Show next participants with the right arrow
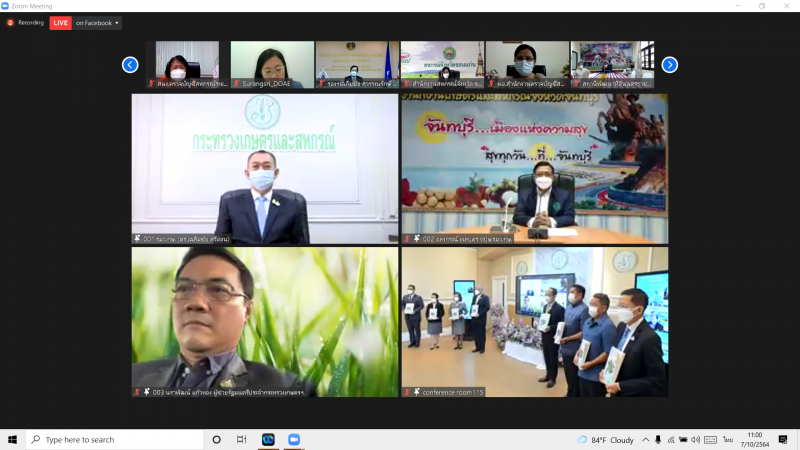This screenshot has width=800, height=450. point(669,65)
